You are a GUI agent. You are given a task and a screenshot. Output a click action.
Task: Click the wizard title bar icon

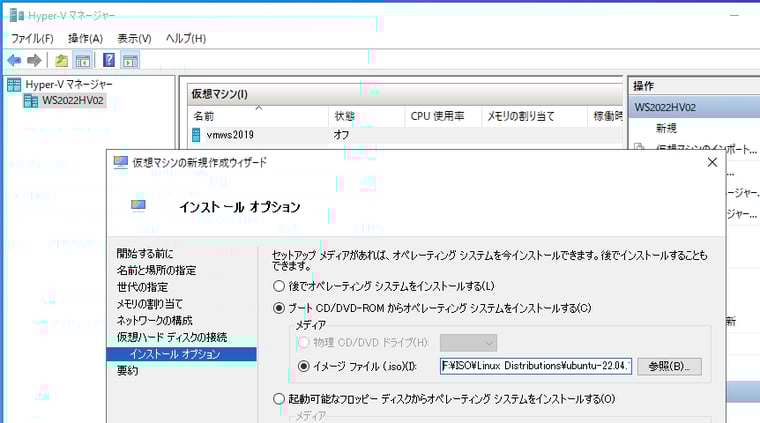coord(120,162)
